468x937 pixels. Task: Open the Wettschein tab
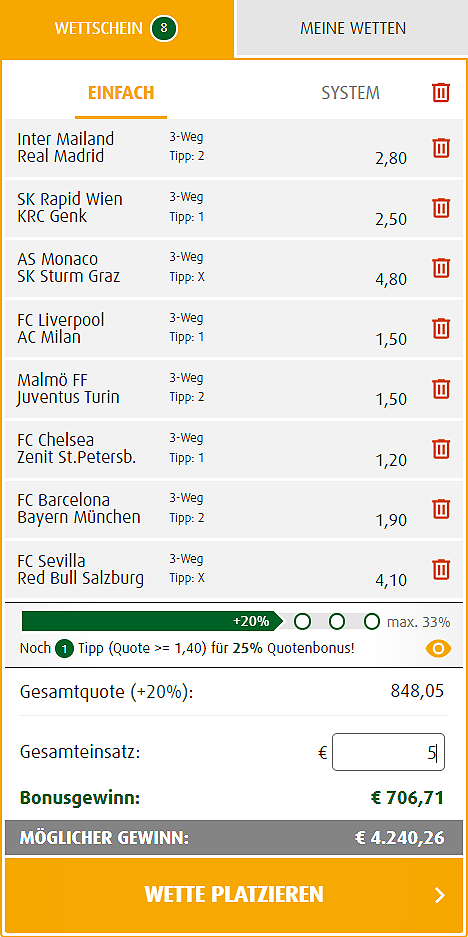[117, 28]
